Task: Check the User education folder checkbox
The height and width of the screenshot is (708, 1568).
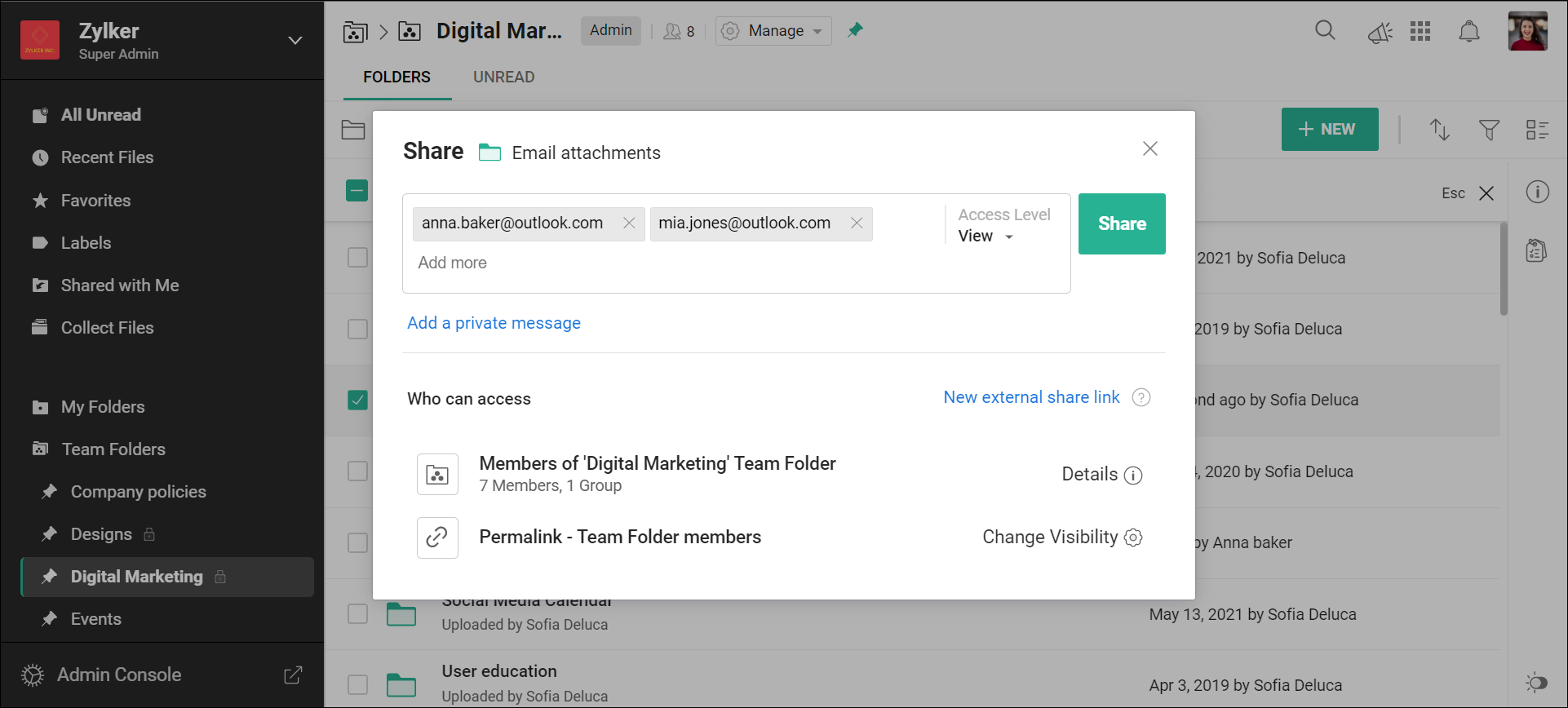Action: point(357,684)
